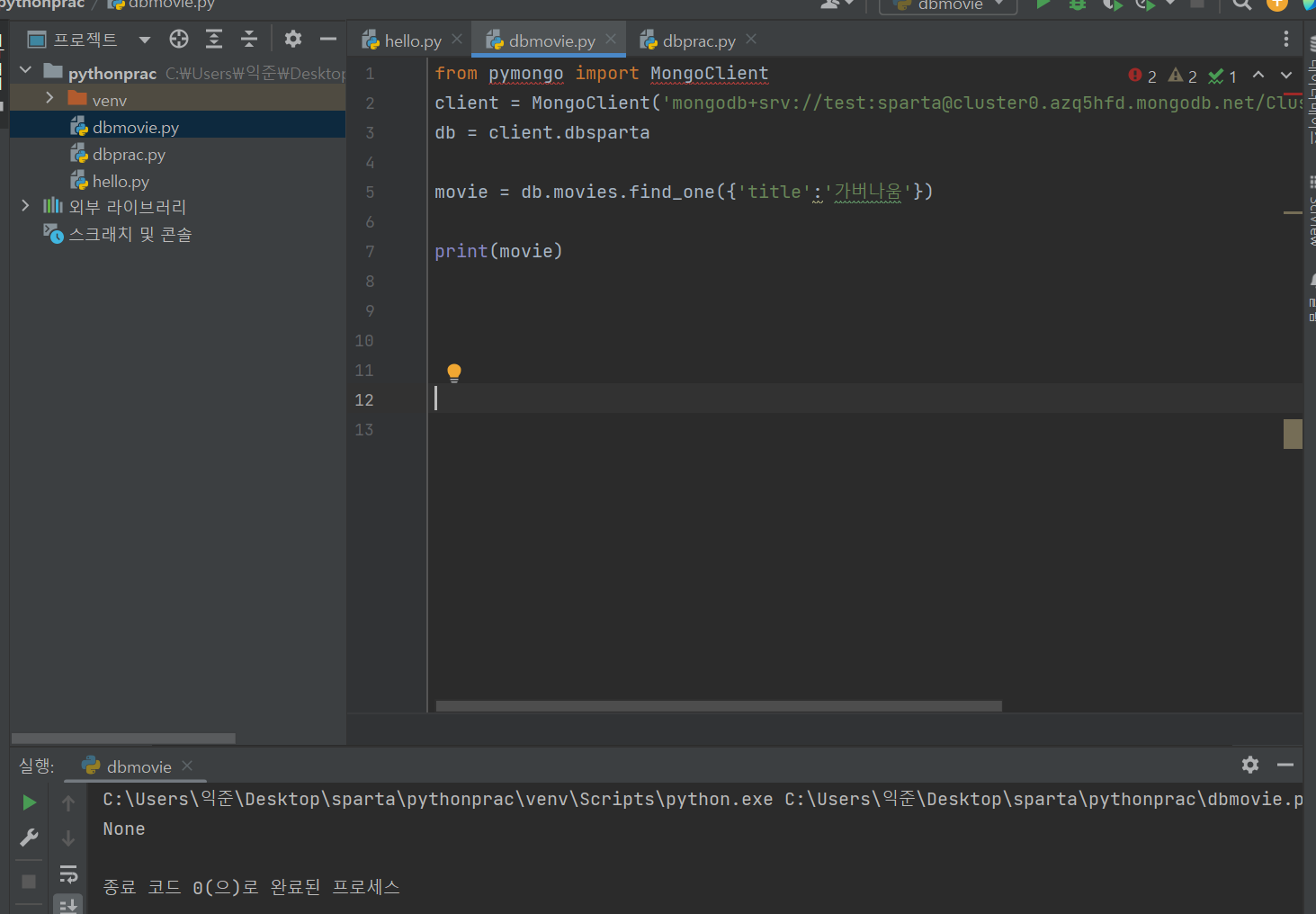Select the pythonprac project root
Image resolution: width=1316 pixels, height=914 pixels.
pos(112,73)
